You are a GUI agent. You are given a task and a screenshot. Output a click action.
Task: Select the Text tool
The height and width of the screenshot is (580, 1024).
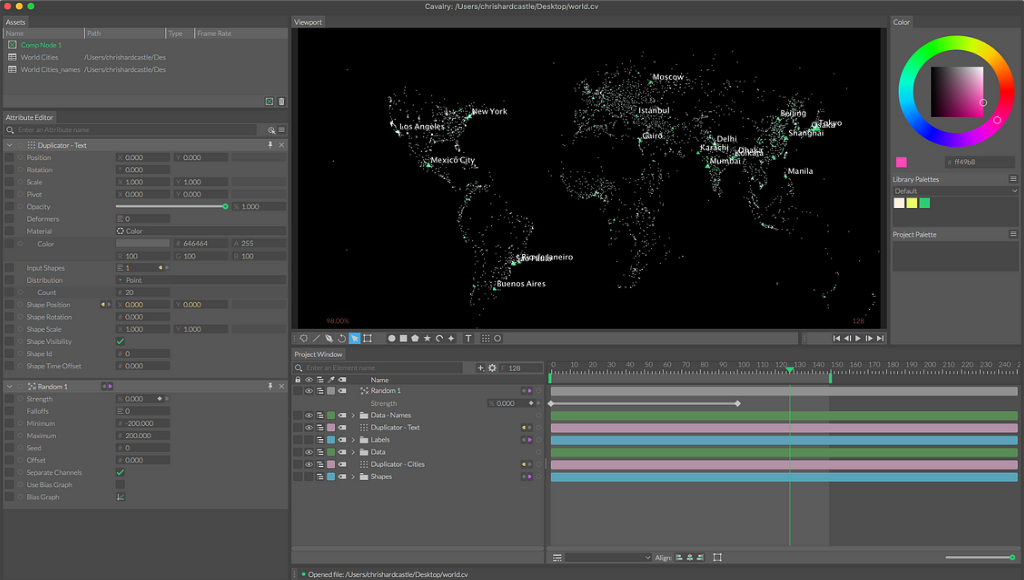468,338
